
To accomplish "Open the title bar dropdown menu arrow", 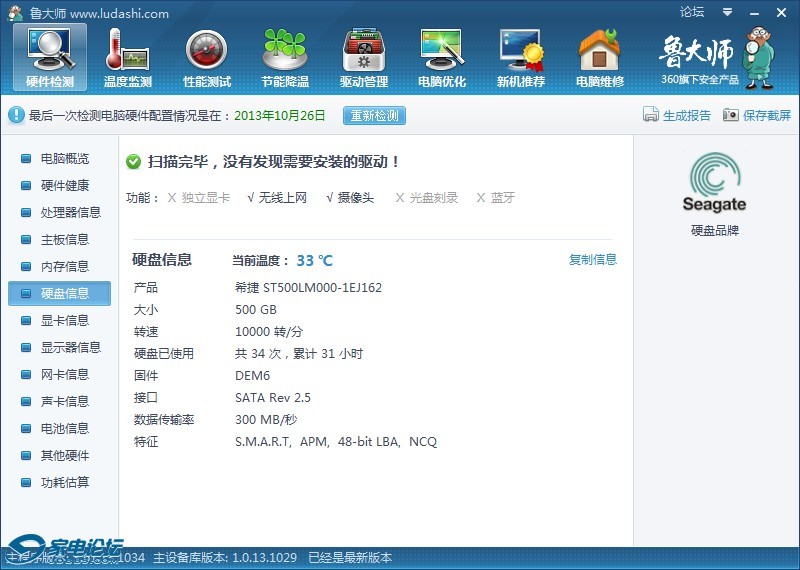I will [725, 12].
